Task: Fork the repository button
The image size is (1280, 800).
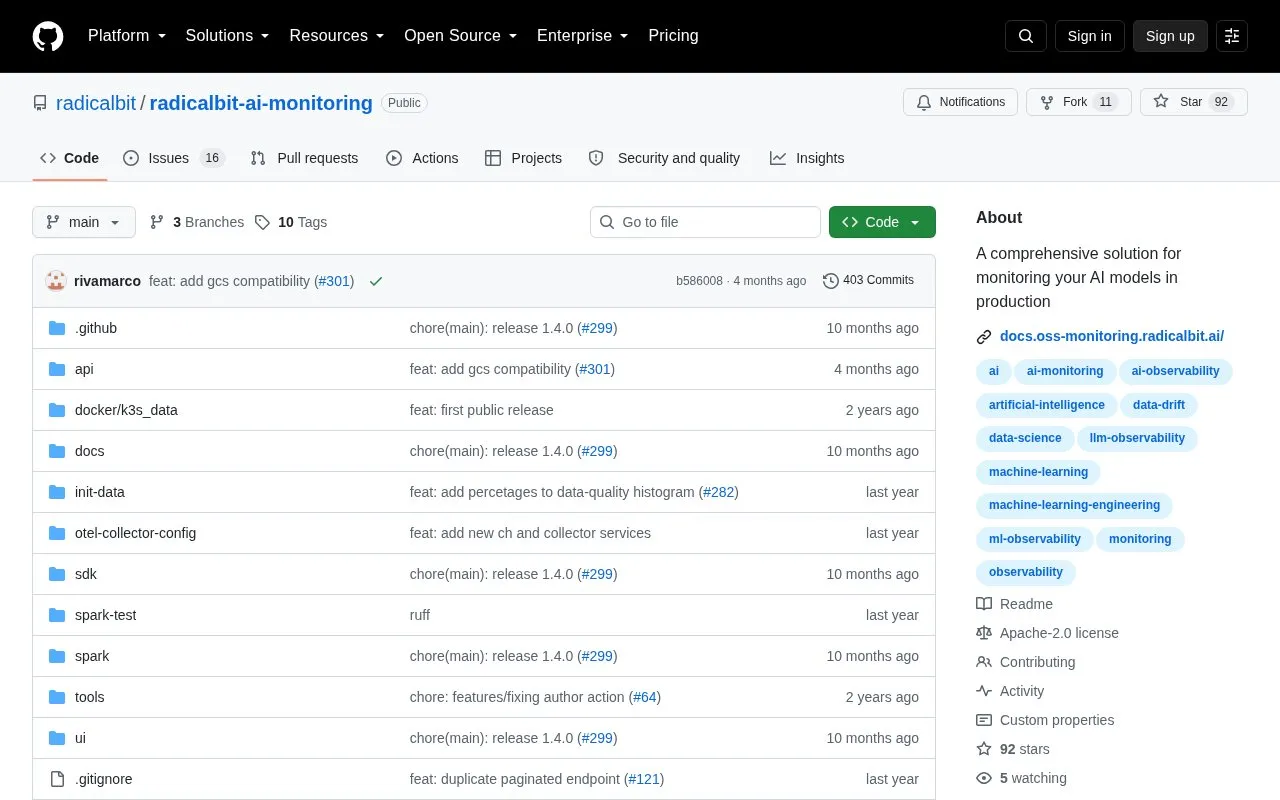Action: point(1079,102)
